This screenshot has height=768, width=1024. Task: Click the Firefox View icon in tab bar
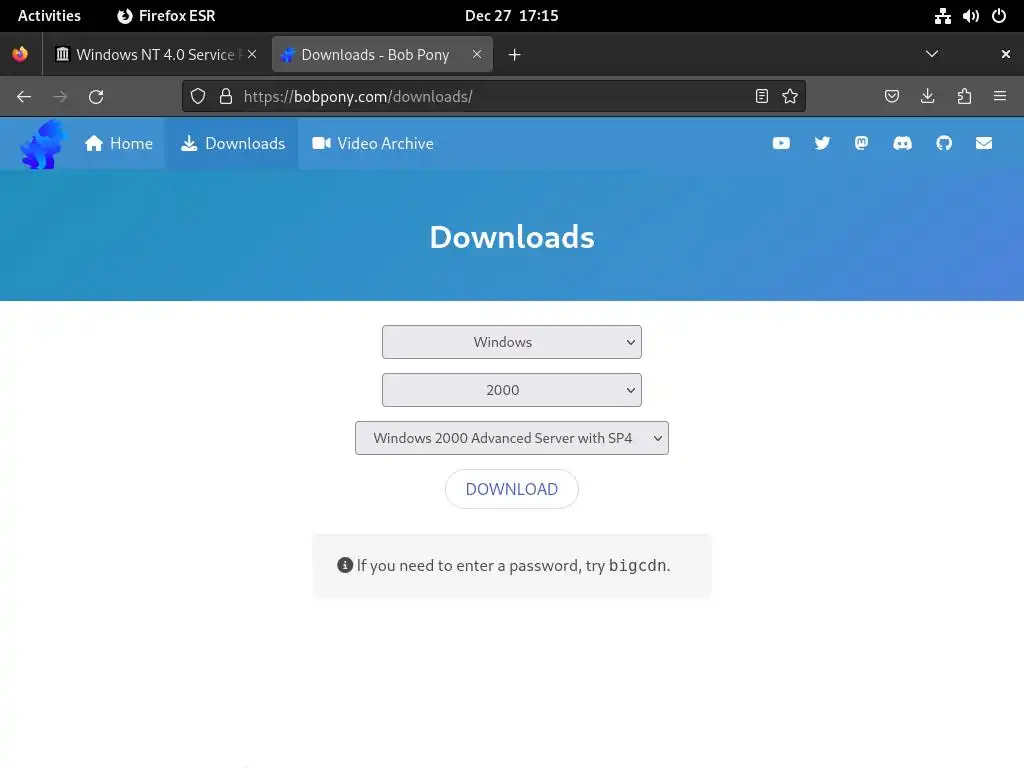20,54
